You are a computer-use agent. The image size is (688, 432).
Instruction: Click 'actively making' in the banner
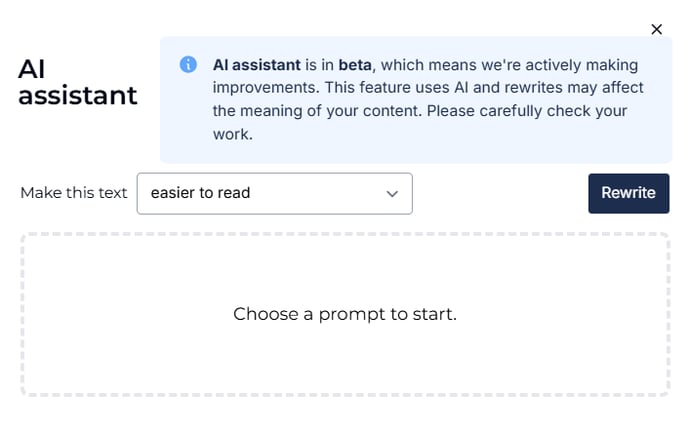pyautogui.click(x=581, y=65)
